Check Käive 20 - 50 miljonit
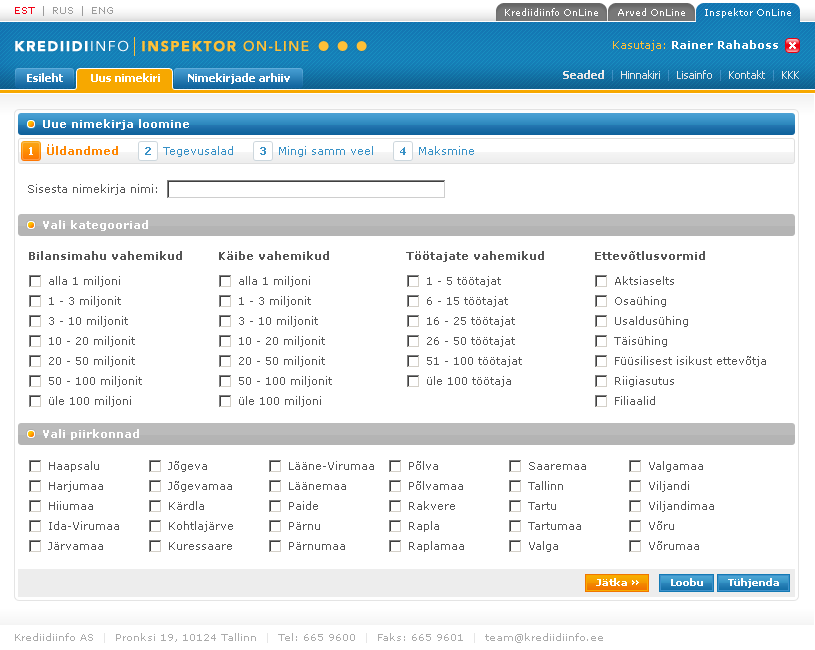The height and width of the screenshot is (650, 815). (x=225, y=361)
